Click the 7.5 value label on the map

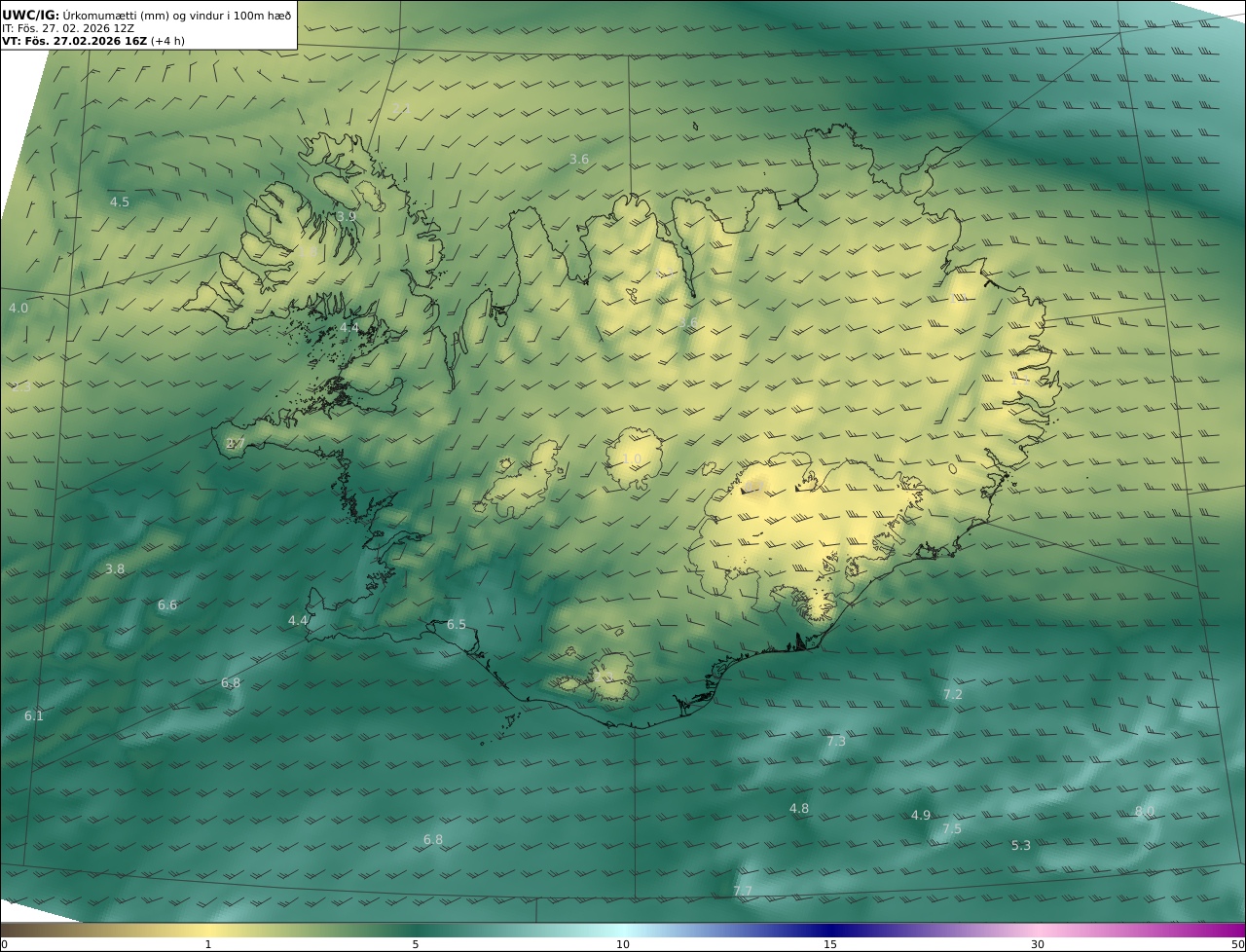click(x=952, y=829)
